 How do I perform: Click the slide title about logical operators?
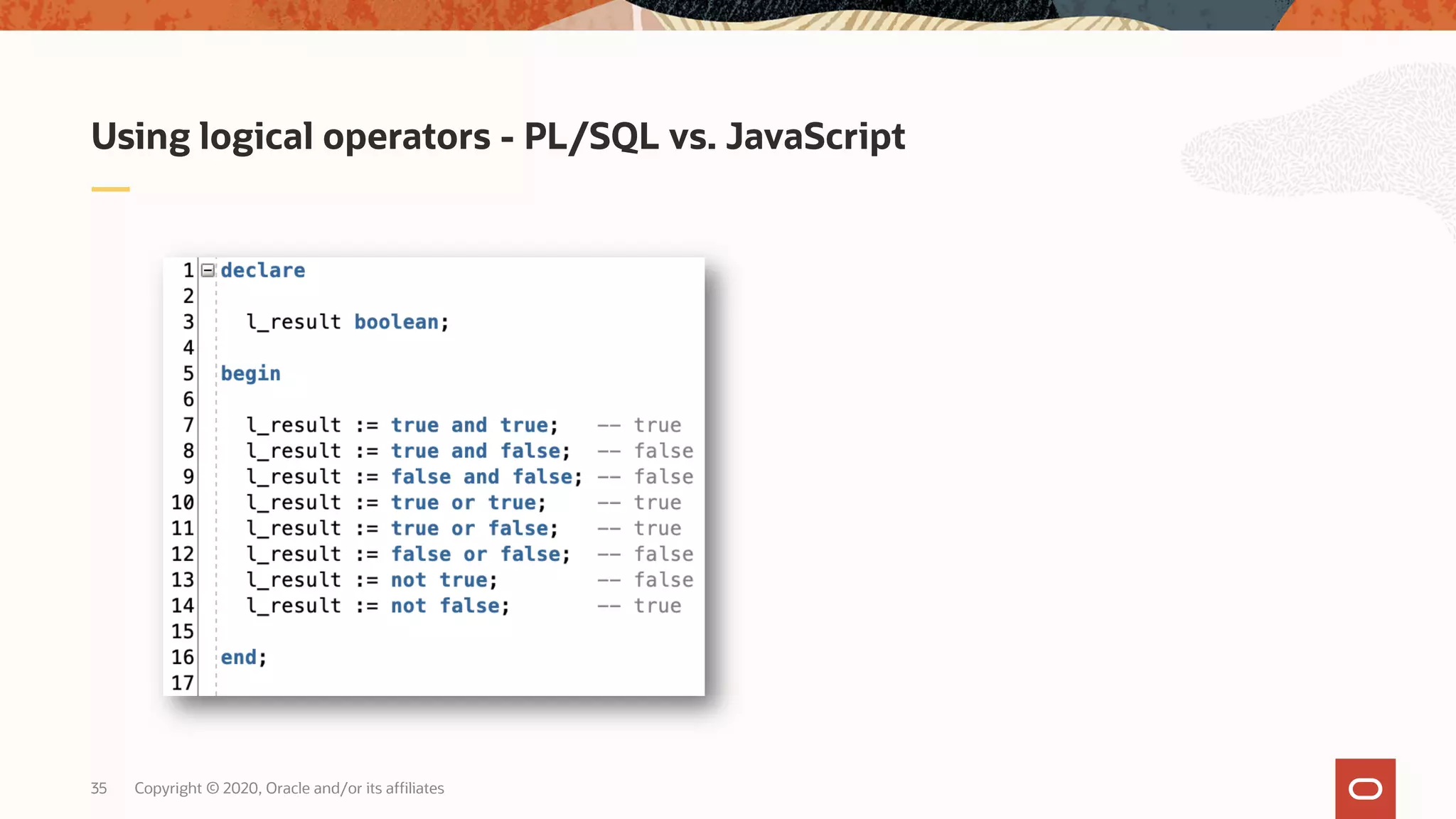point(498,136)
